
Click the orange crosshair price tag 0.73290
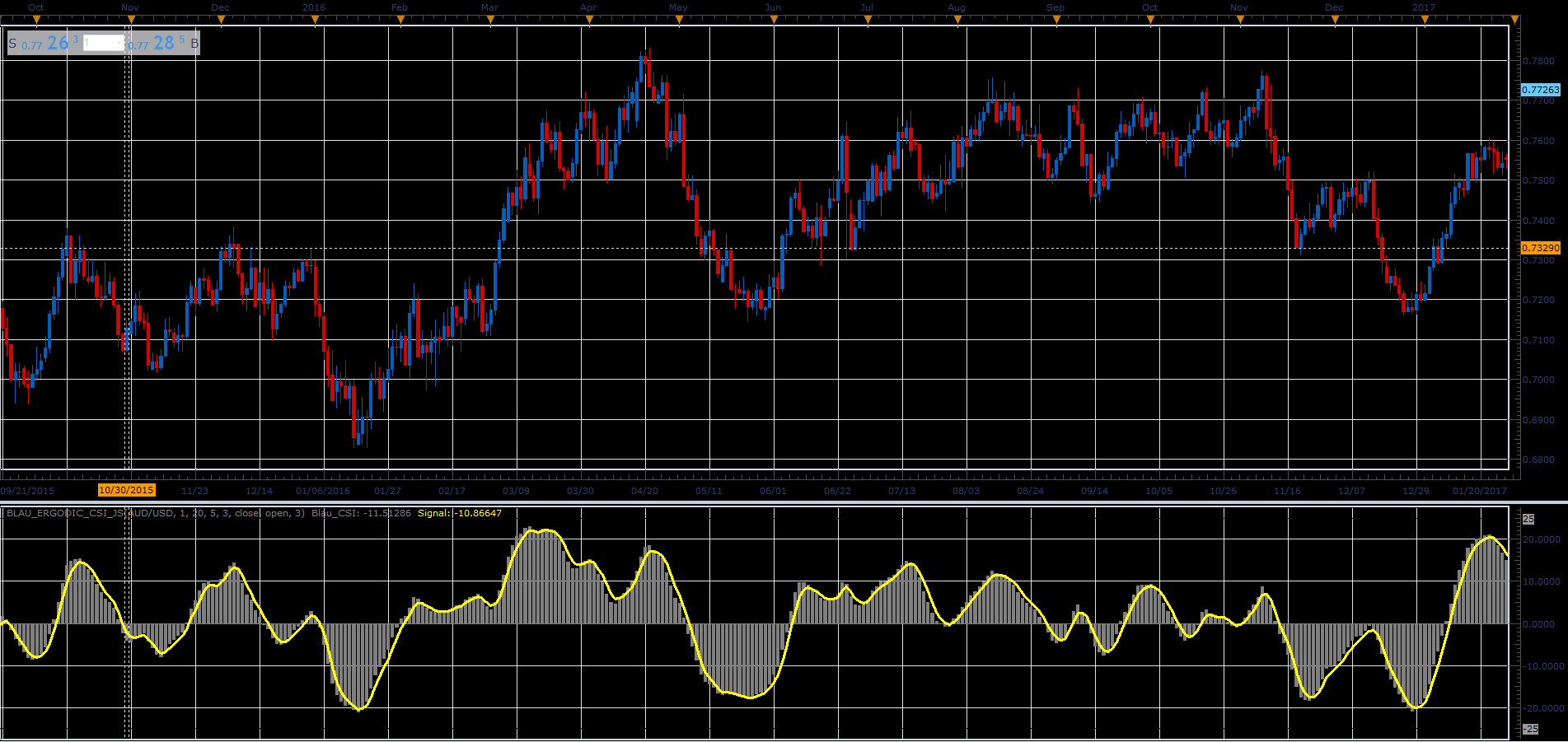[1540, 248]
